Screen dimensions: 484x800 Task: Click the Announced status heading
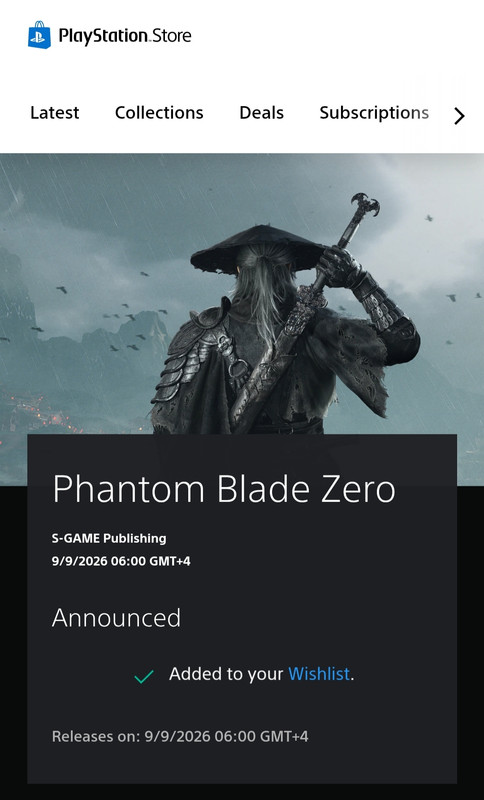coord(116,618)
